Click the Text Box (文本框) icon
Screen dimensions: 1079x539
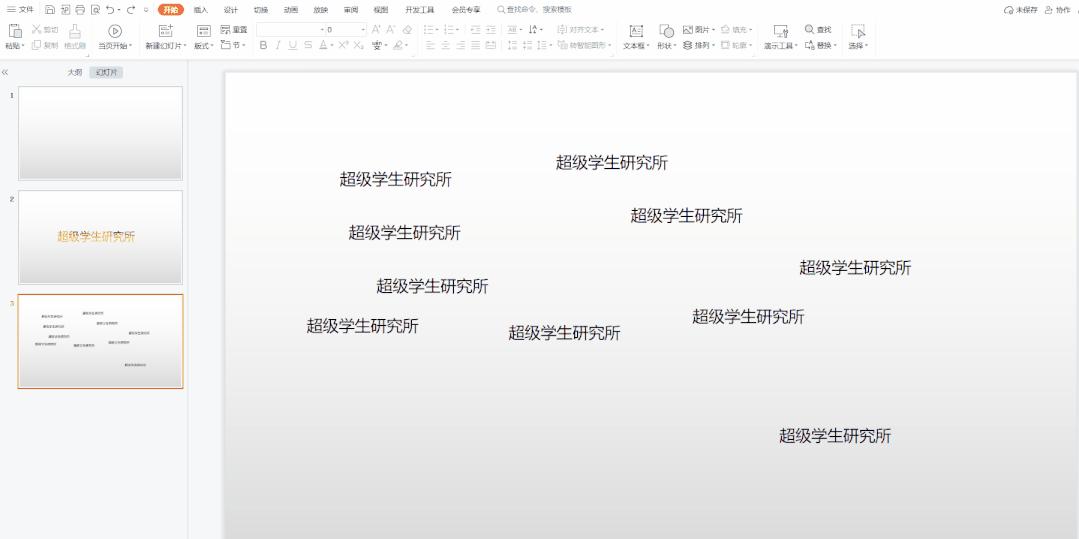[637, 31]
